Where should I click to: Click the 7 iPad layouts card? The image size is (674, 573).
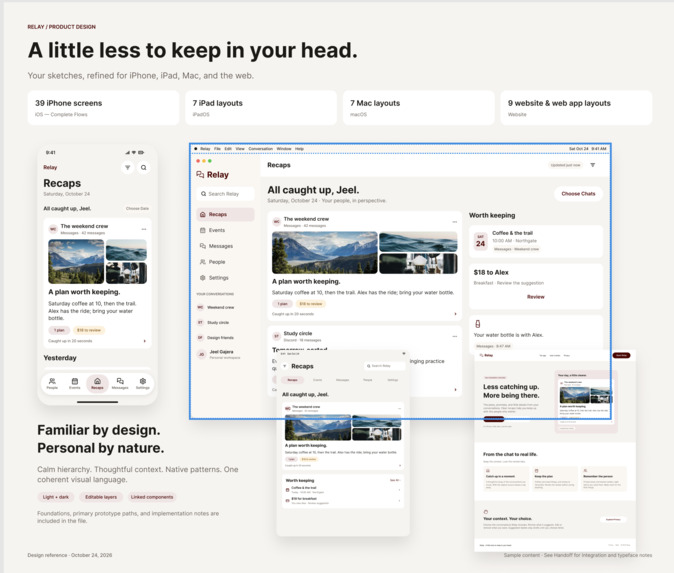pos(261,108)
